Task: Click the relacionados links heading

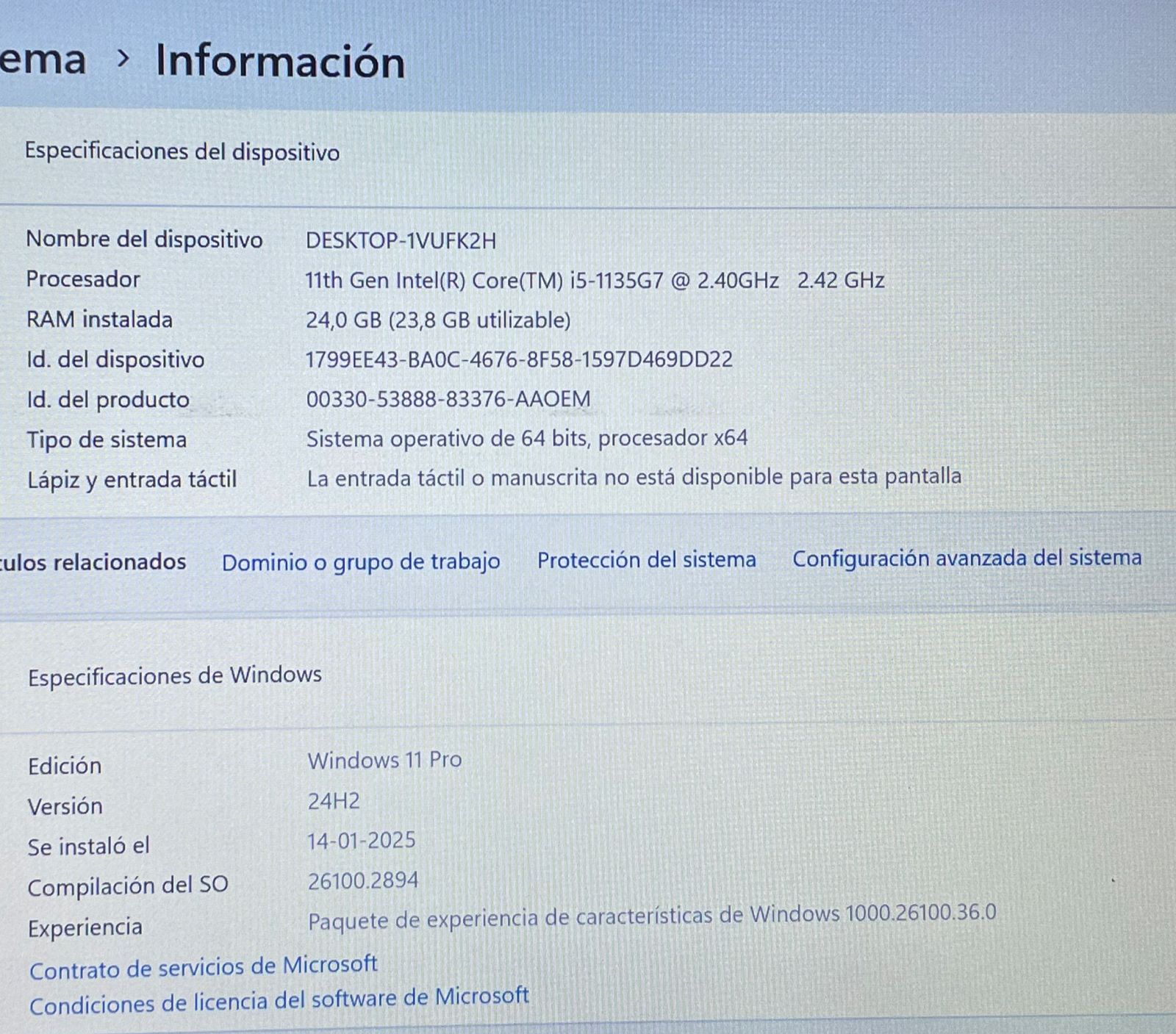Action: tap(93, 562)
